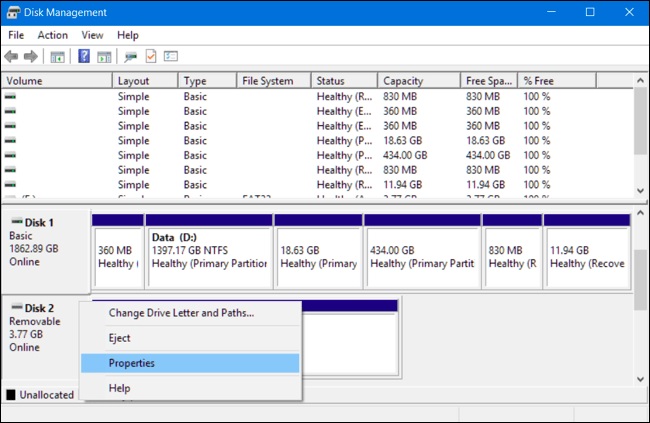Select Change Drive Letter and Paths option

click(x=181, y=313)
